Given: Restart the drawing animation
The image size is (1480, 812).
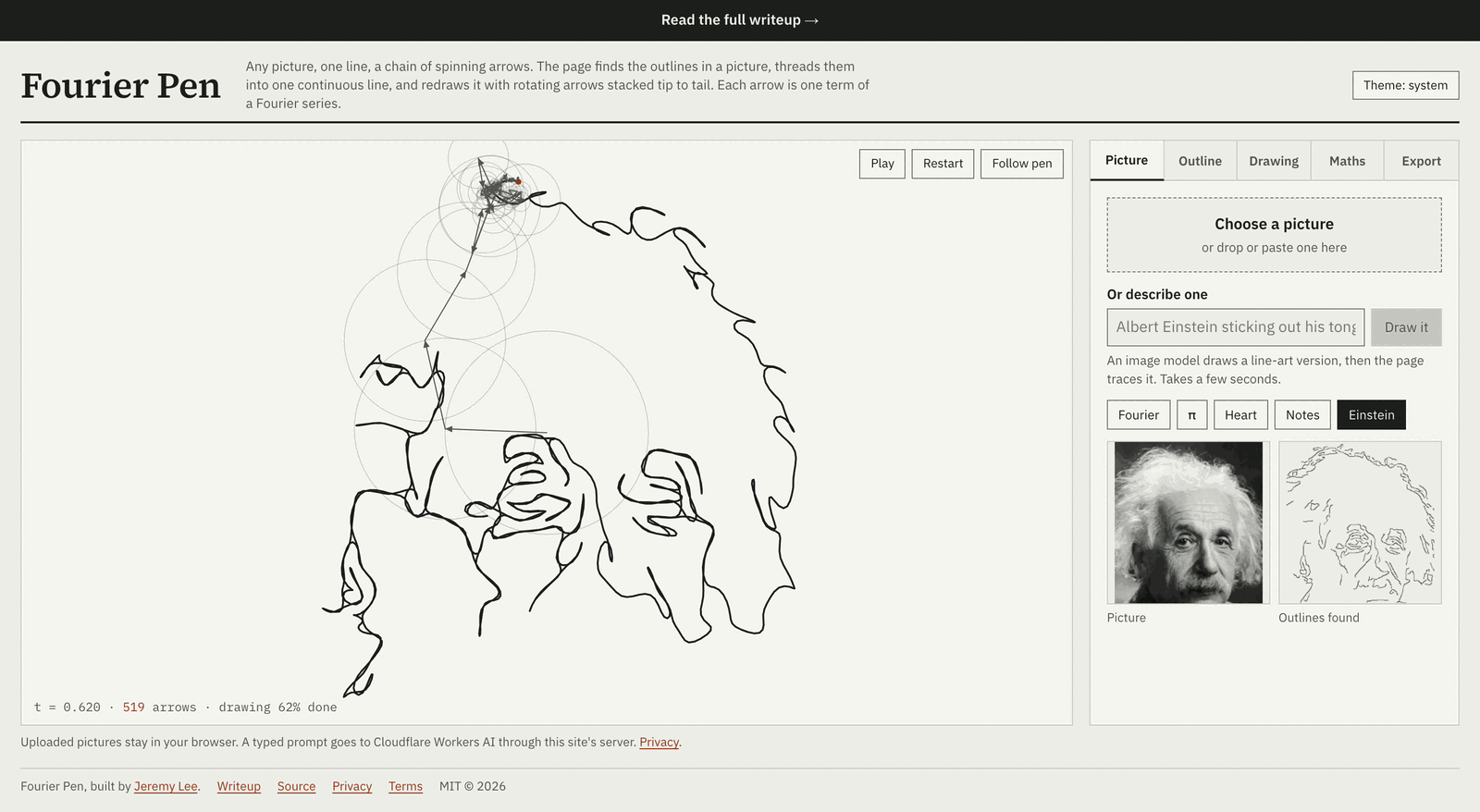Looking at the screenshot, I should (943, 164).
